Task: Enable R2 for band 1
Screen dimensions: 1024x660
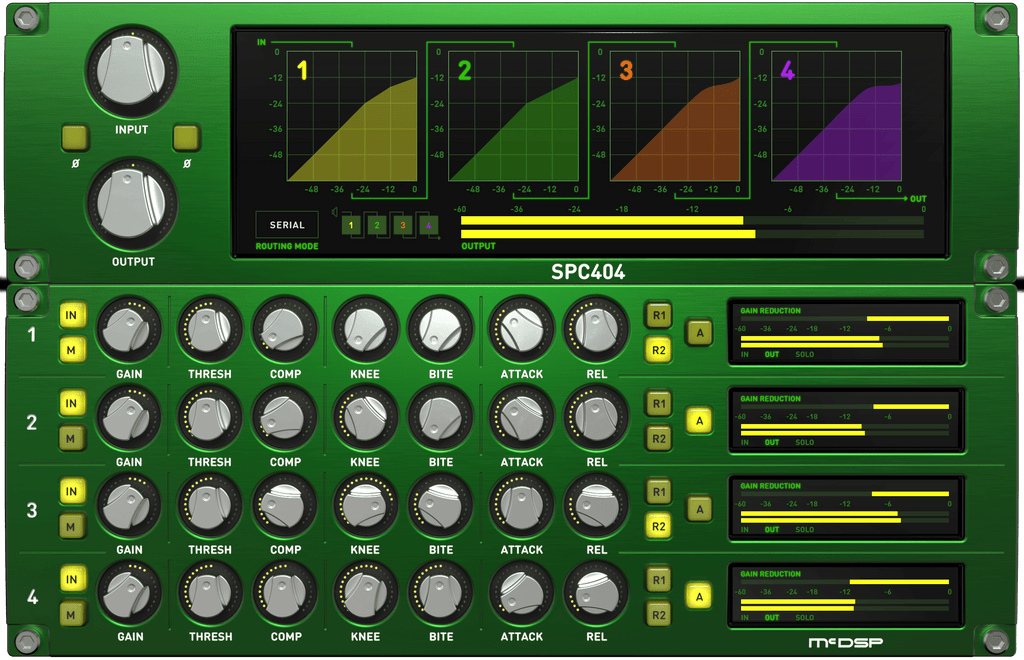Action: 658,351
